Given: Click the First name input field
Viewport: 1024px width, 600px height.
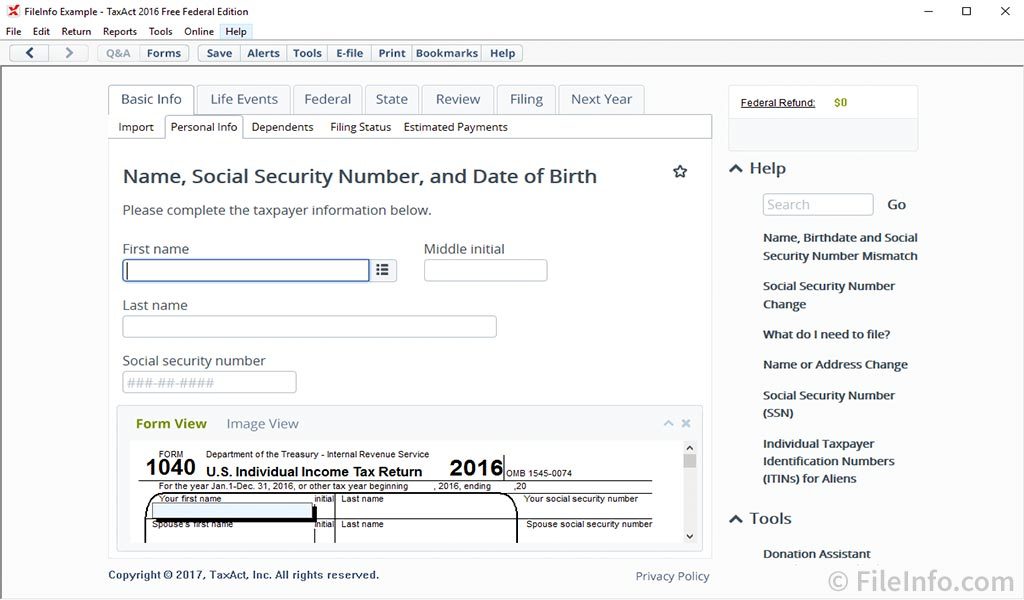Looking at the screenshot, I should [246, 270].
